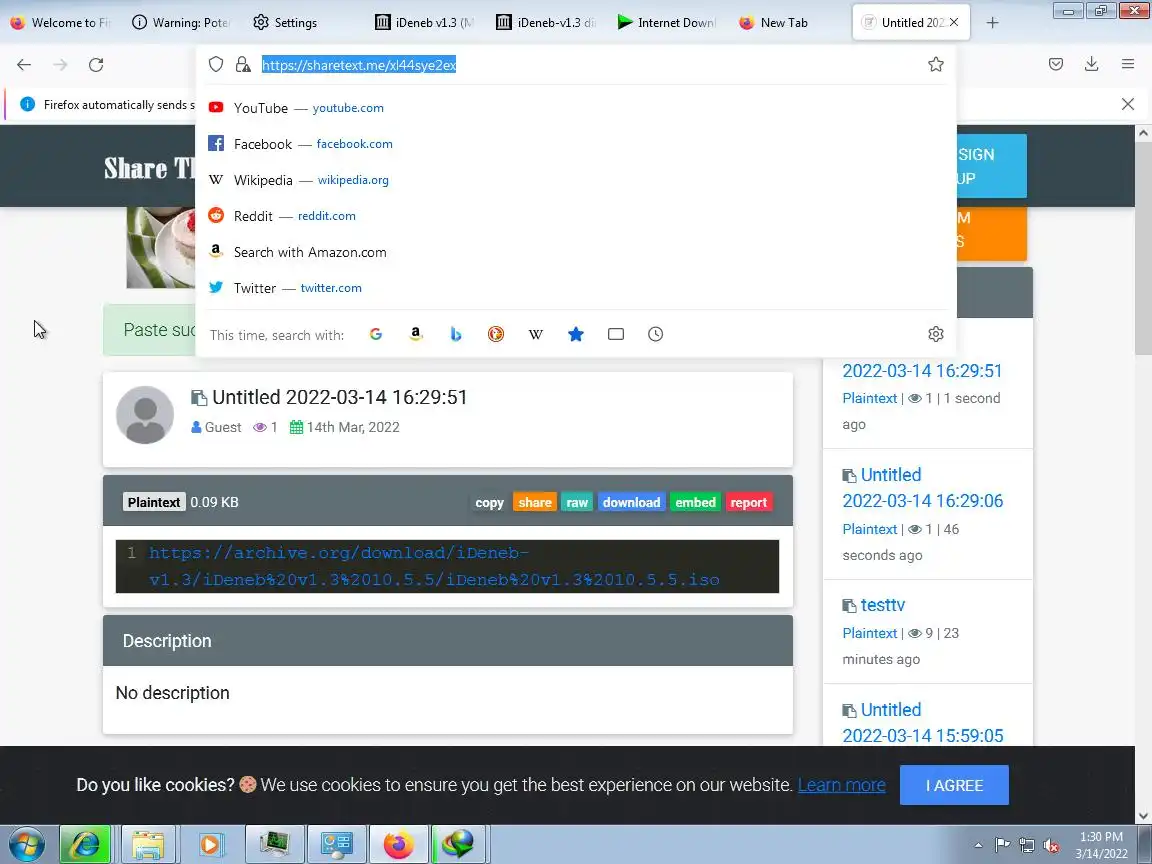Open the tracking protection shield icon
This screenshot has width=1152, height=864.
[215, 65]
